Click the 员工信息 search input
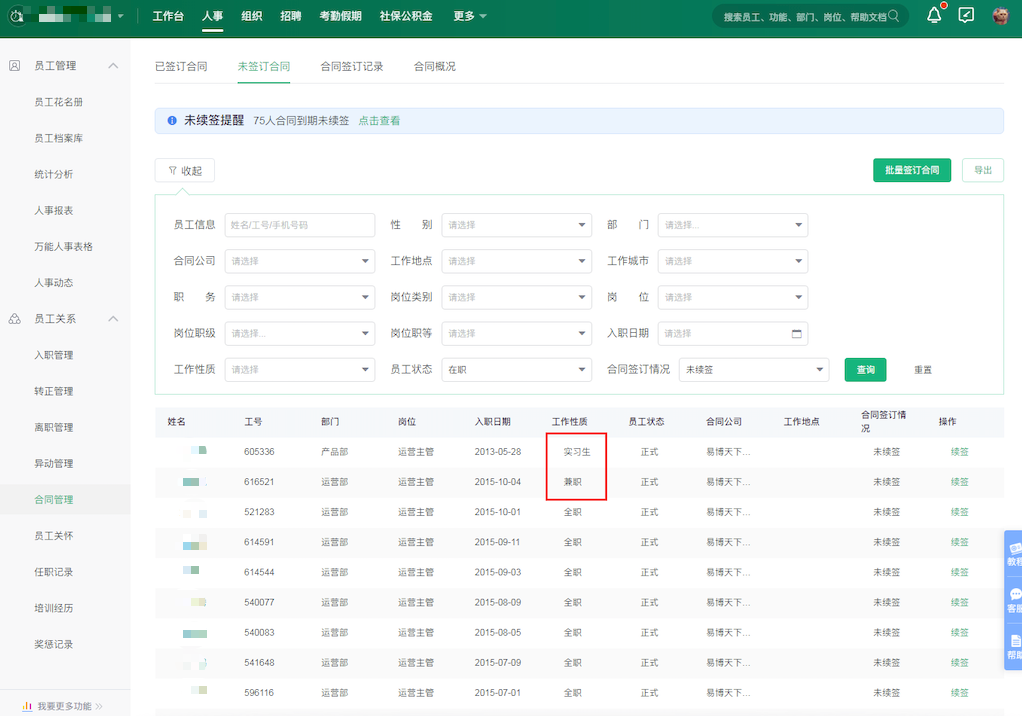The height and width of the screenshot is (716, 1022). coord(300,225)
